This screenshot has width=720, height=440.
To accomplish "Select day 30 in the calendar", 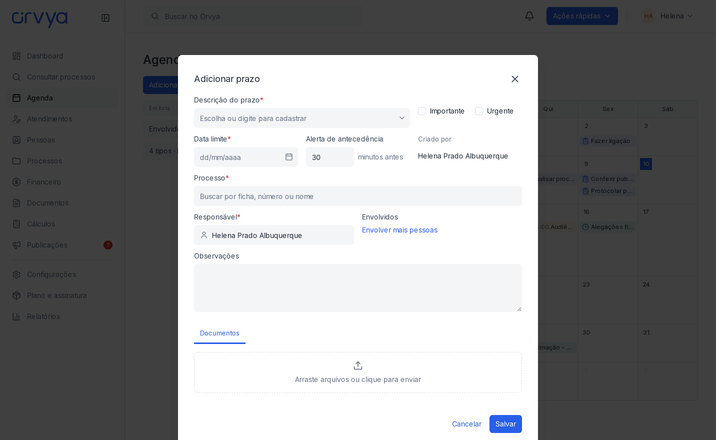I will point(586,333).
